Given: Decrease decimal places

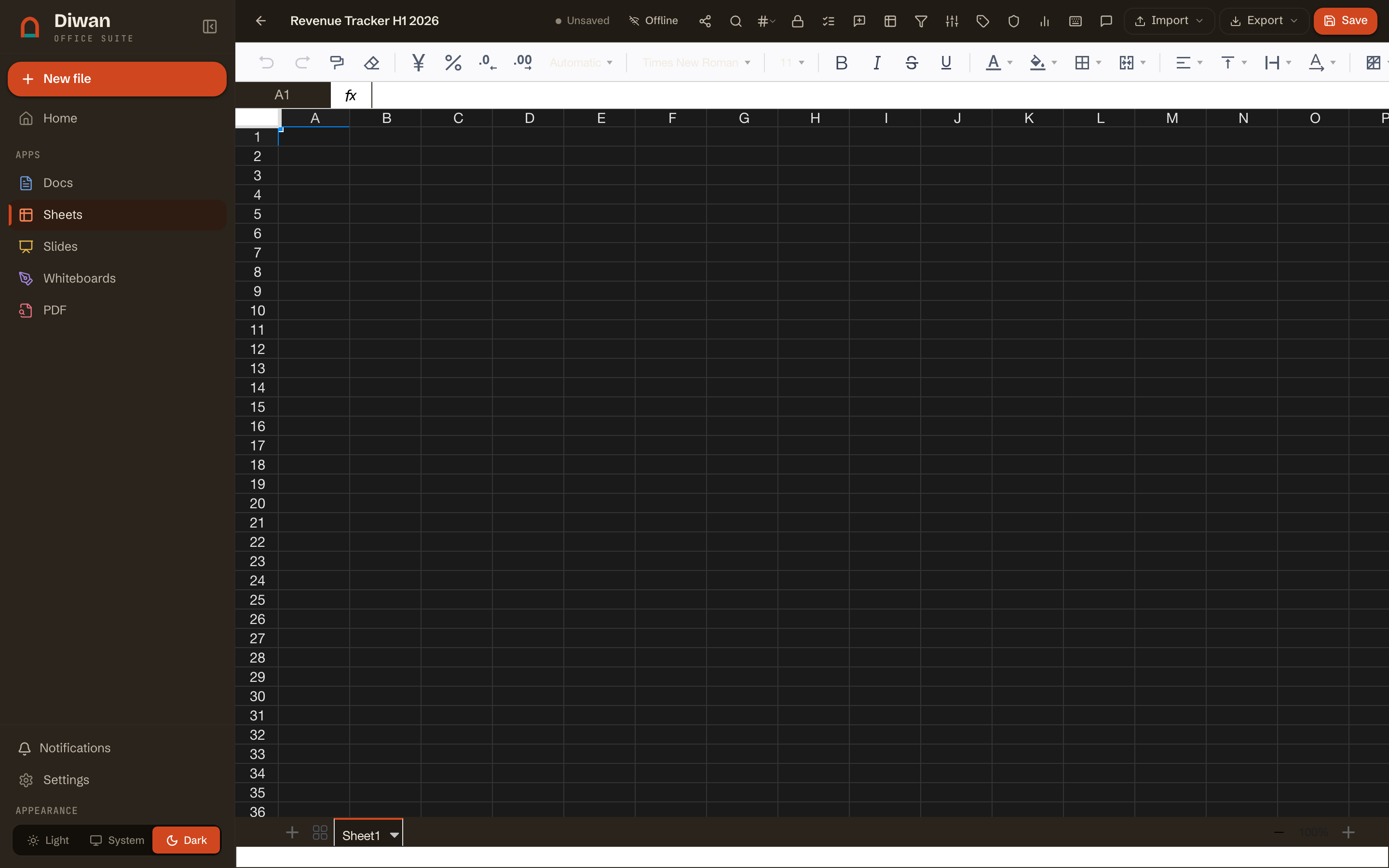Looking at the screenshot, I should coord(488,63).
